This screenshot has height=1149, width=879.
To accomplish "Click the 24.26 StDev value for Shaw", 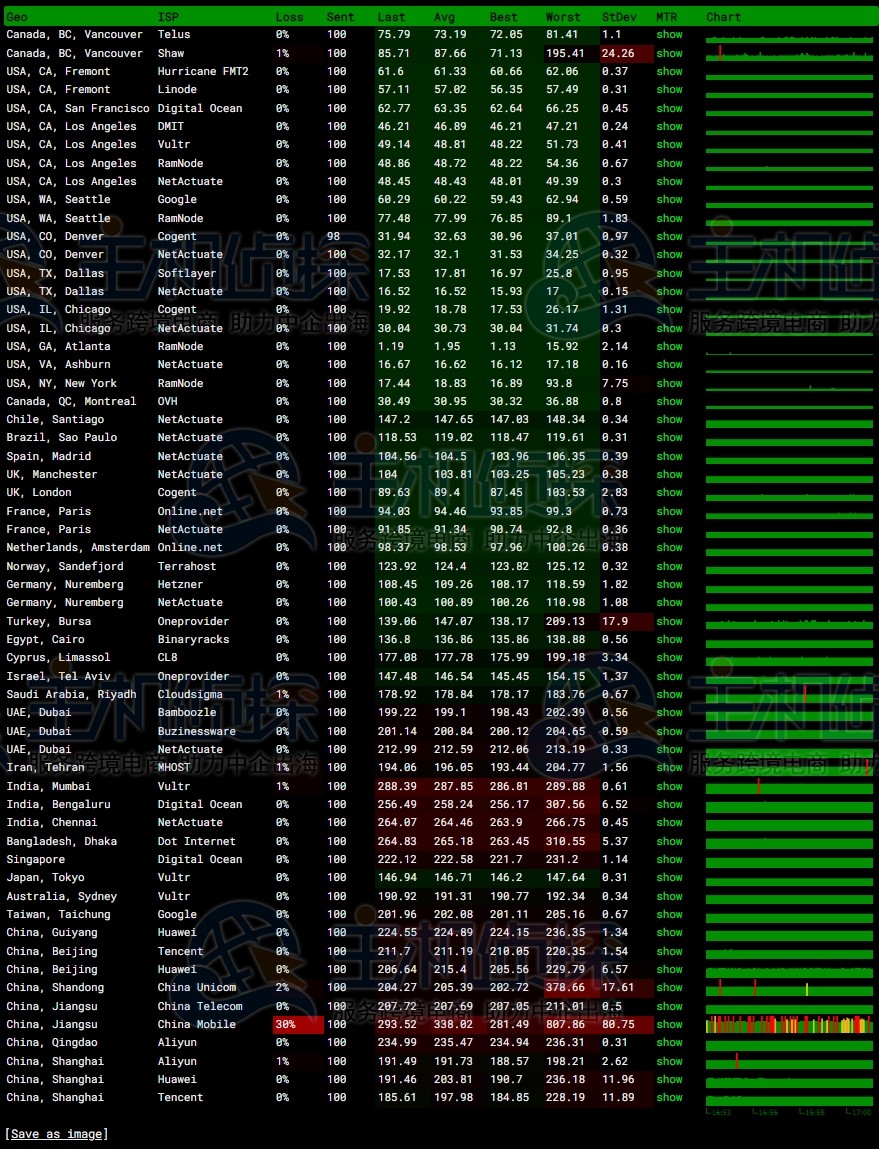I will 618,53.
